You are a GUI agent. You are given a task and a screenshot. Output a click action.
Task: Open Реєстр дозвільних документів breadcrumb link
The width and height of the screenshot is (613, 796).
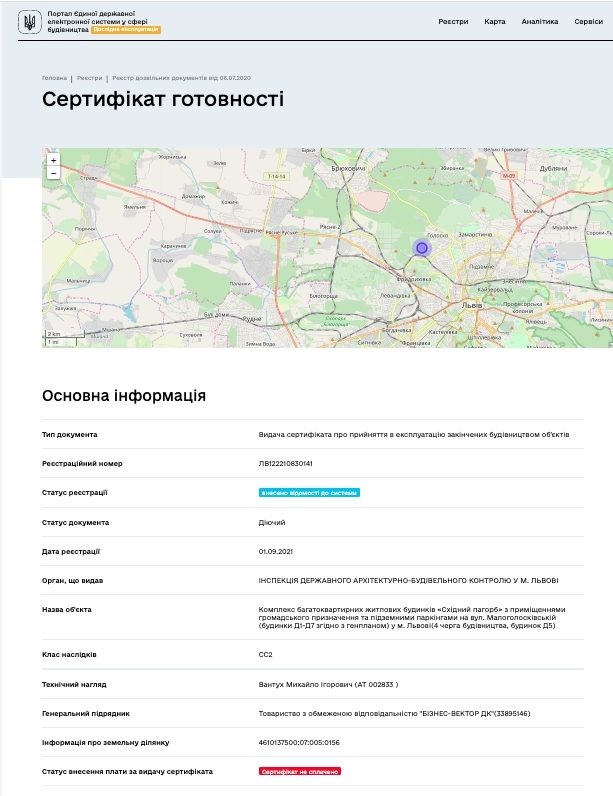point(182,78)
